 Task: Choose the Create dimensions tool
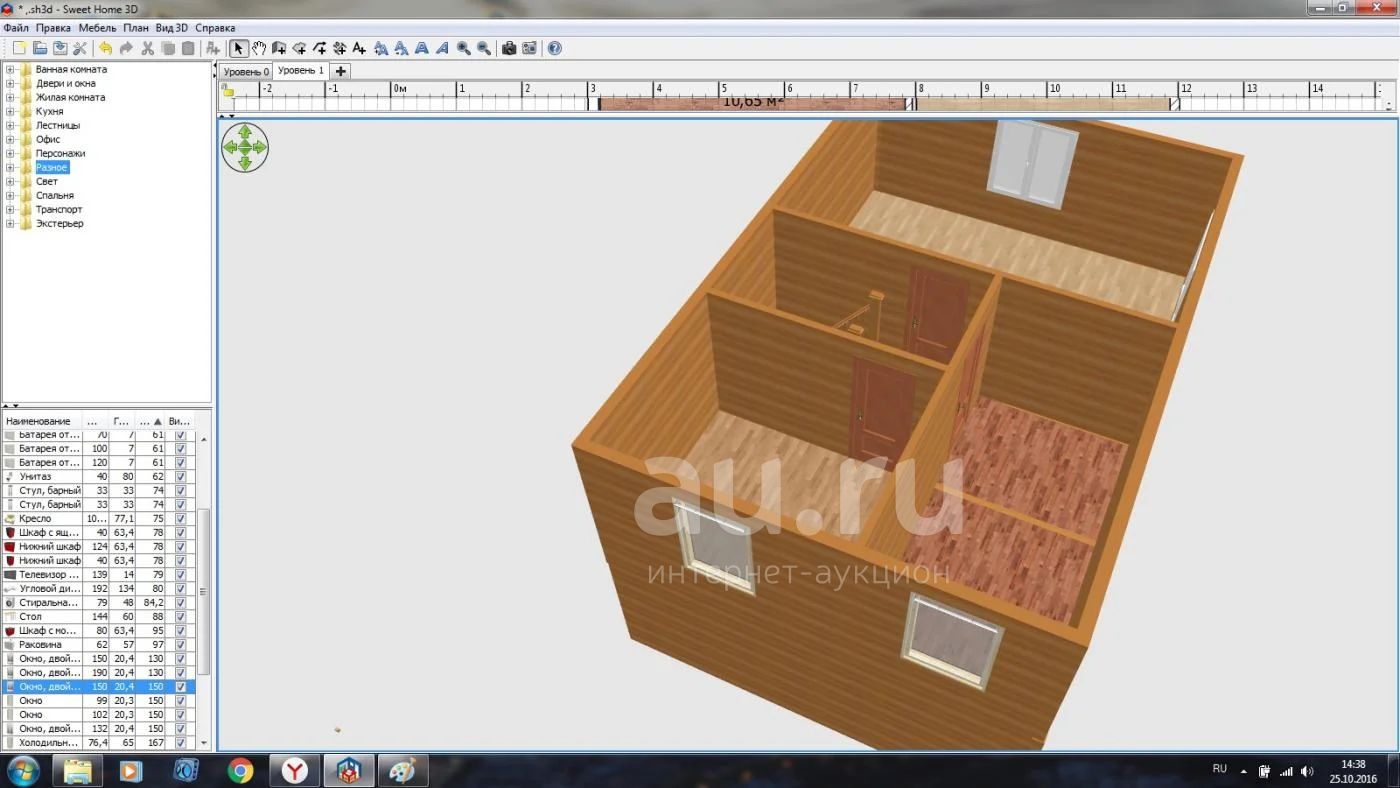(340, 48)
